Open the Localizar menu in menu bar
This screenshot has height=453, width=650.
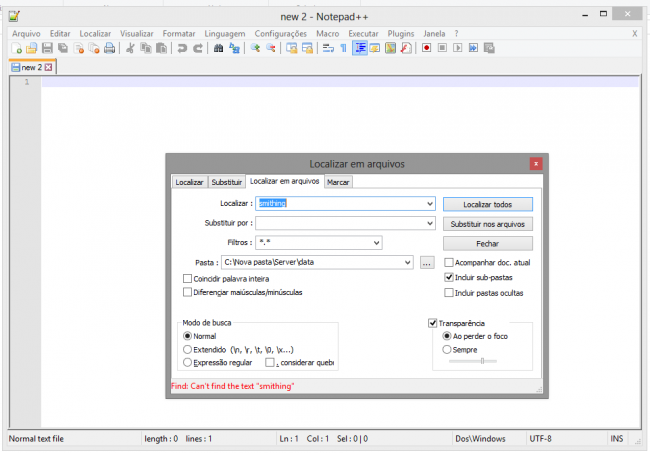pyautogui.click(x=95, y=34)
